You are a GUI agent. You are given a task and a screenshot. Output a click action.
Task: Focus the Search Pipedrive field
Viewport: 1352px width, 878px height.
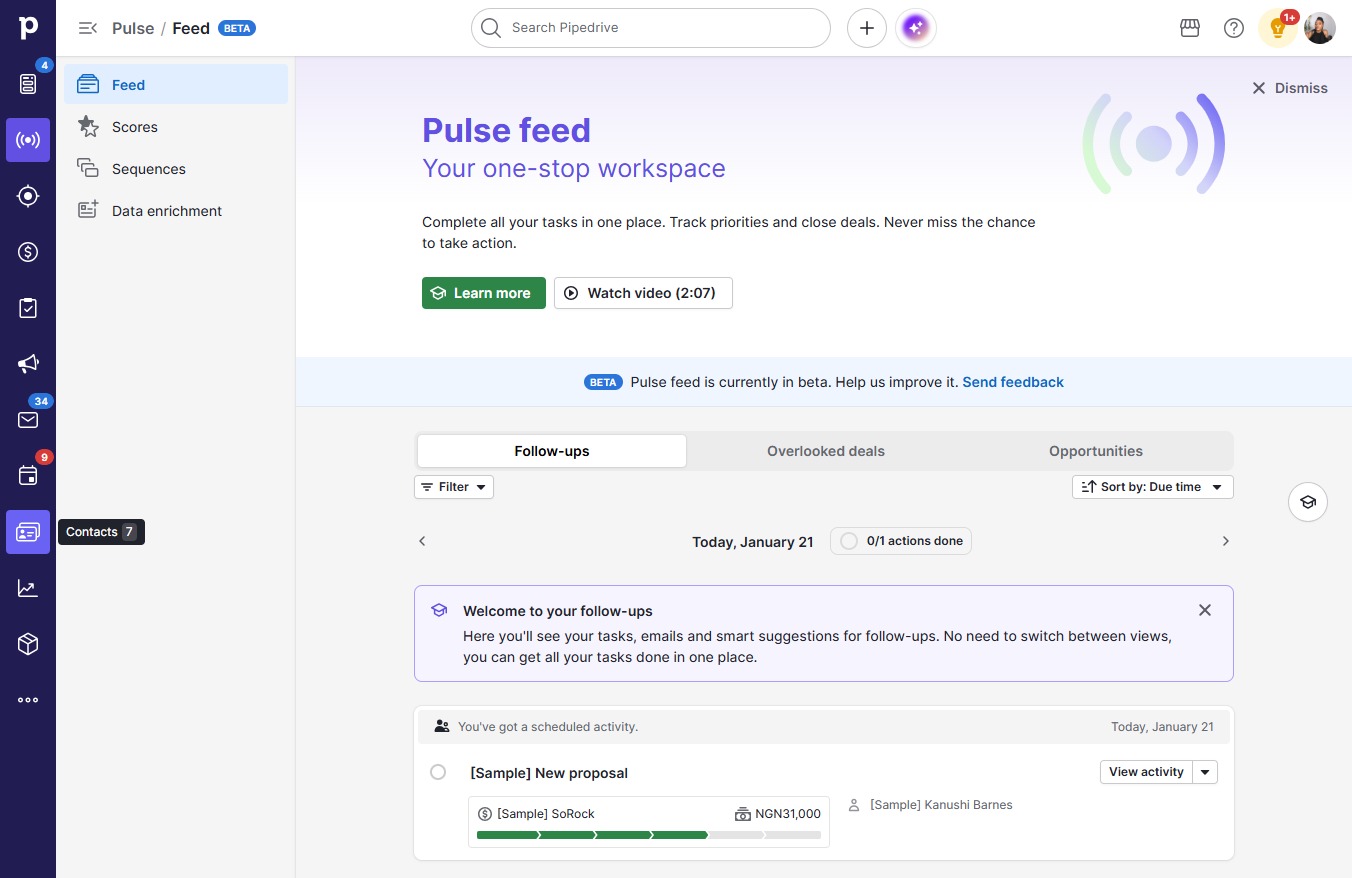tap(651, 28)
